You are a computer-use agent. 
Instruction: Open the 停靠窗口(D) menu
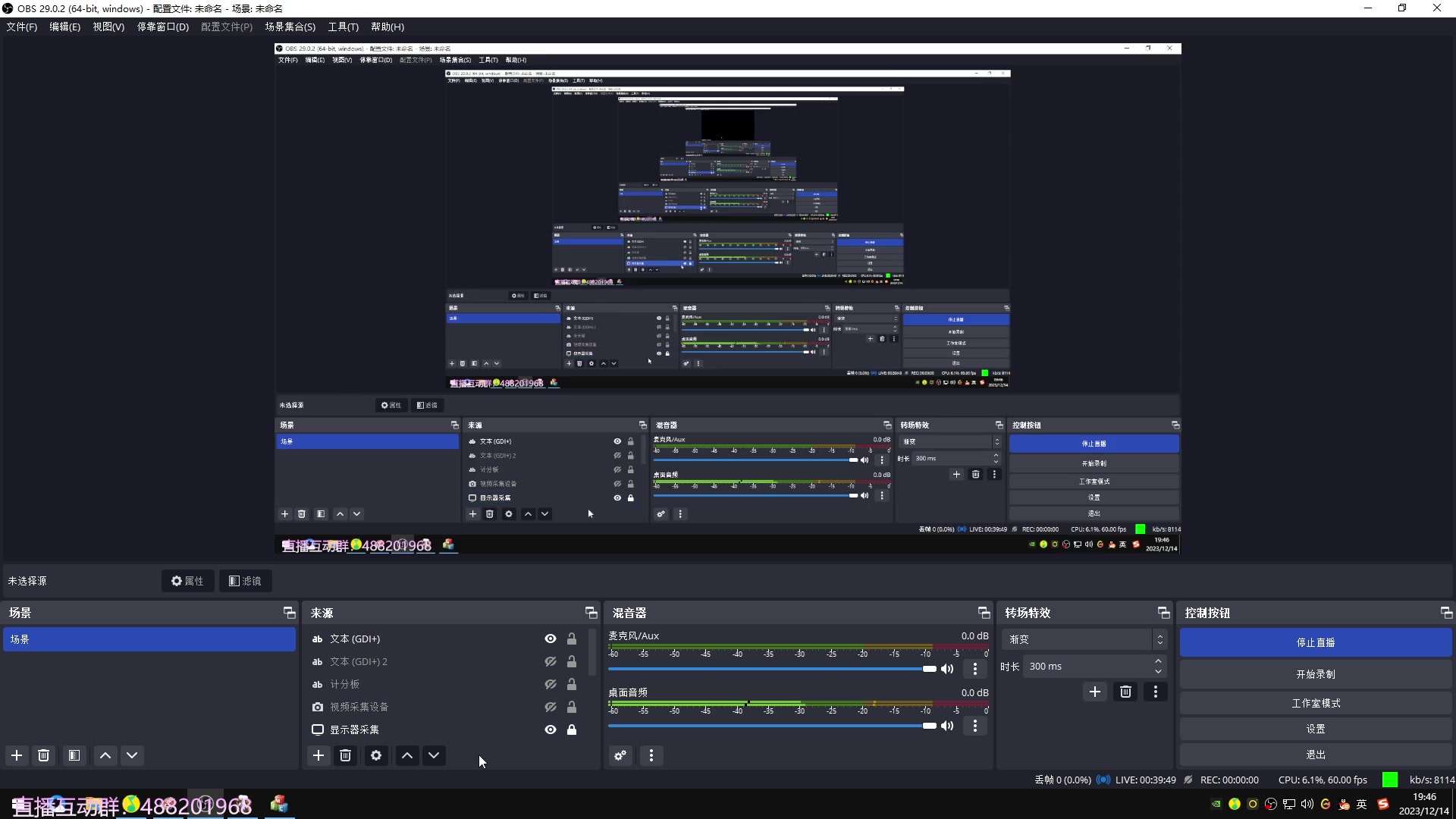[163, 27]
